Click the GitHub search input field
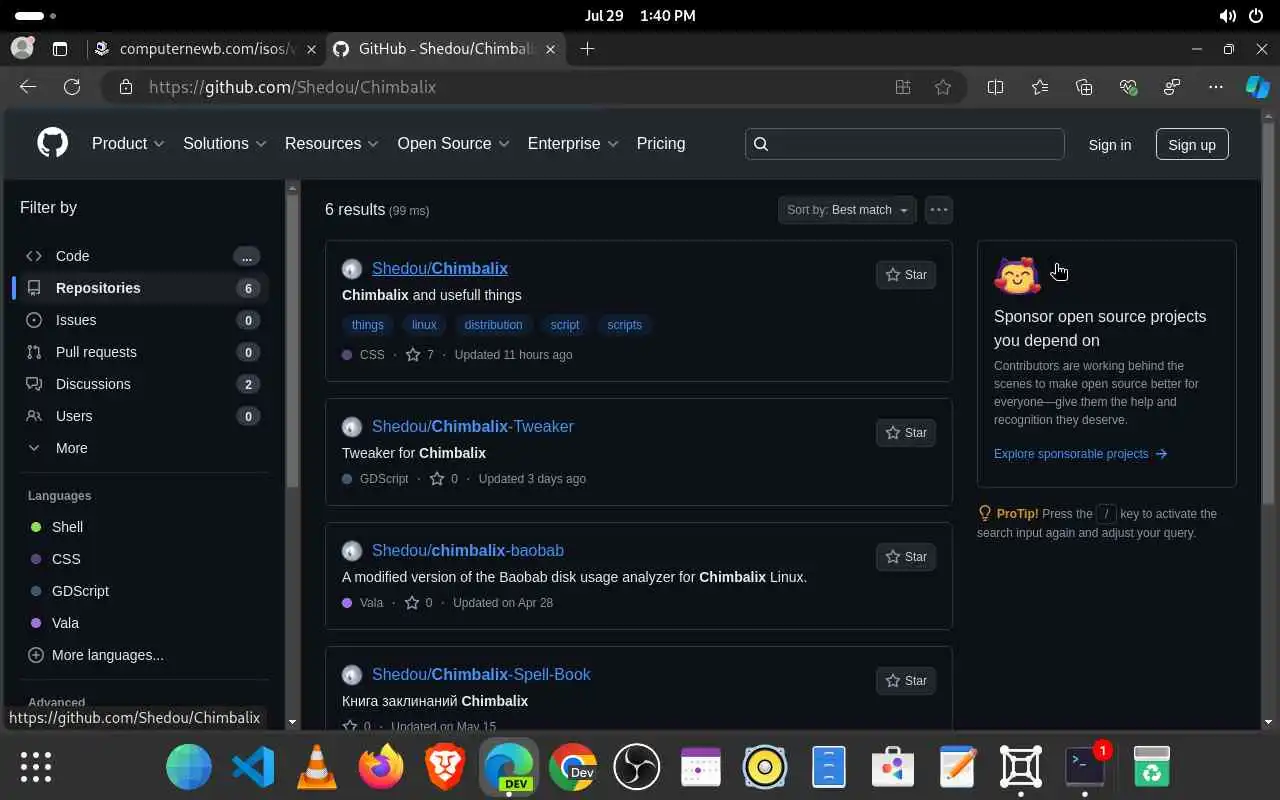 coord(904,144)
